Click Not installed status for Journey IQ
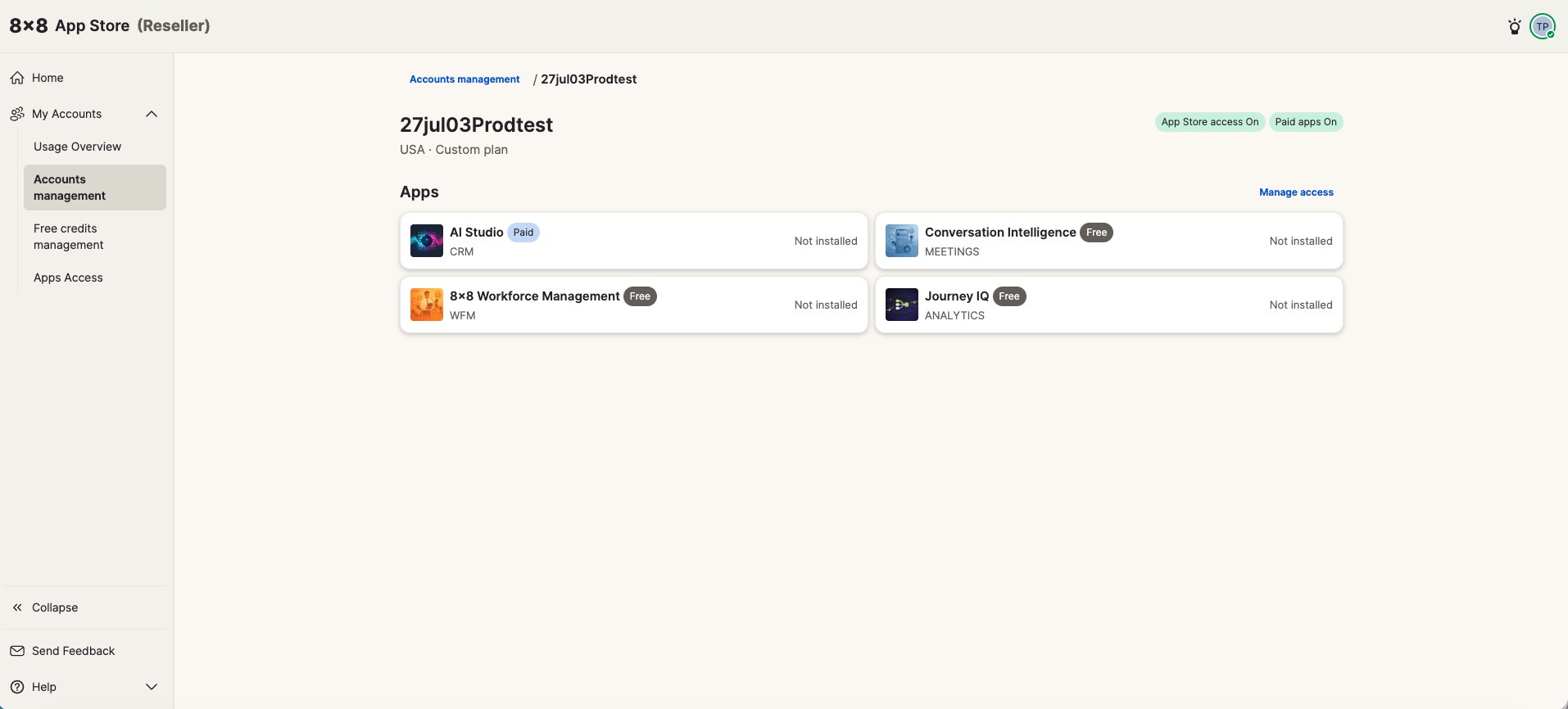1568x709 pixels. point(1301,305)
